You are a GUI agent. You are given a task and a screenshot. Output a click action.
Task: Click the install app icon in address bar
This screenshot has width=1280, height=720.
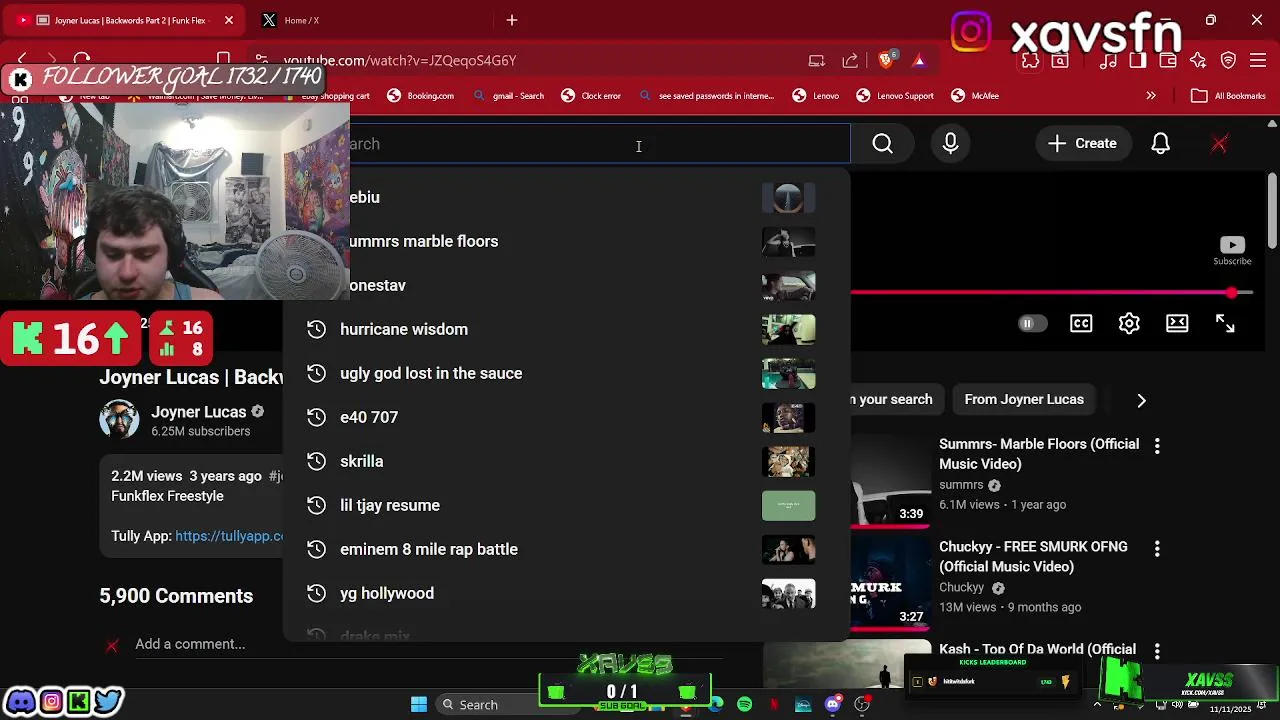(x=817, y=60)
